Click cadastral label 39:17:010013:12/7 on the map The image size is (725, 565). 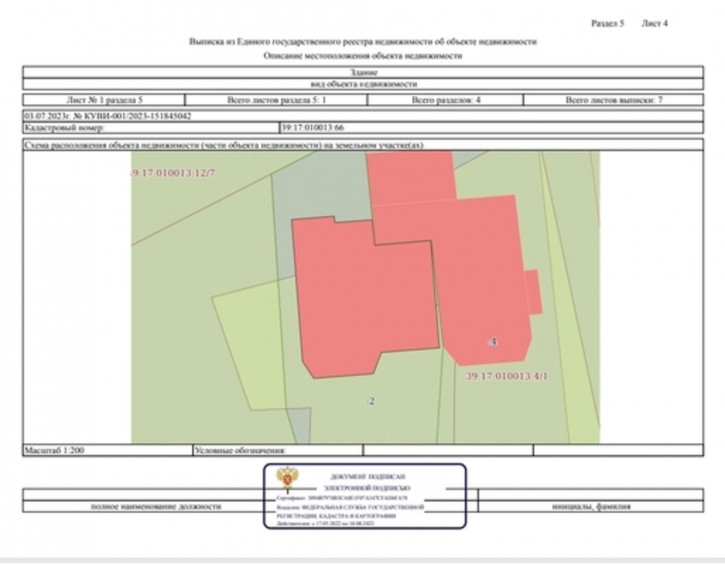point(173,173)
